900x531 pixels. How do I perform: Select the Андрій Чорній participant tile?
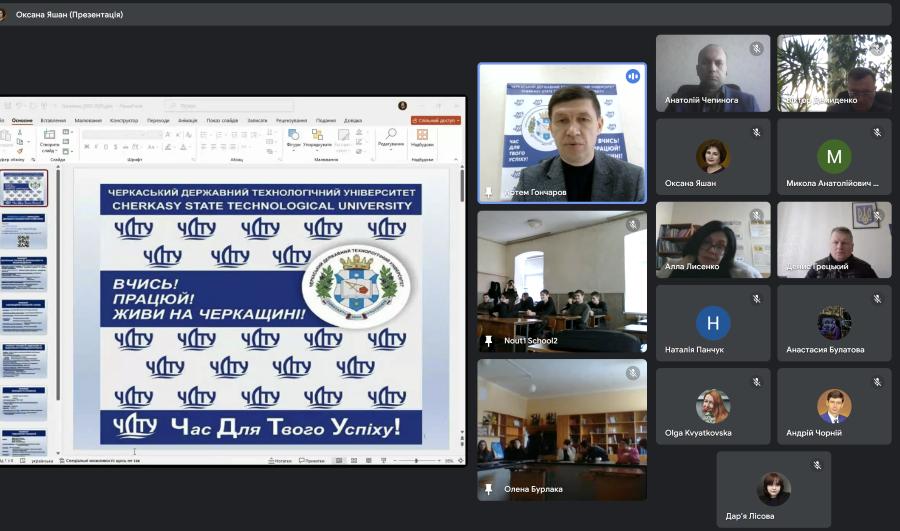(835, 406)
